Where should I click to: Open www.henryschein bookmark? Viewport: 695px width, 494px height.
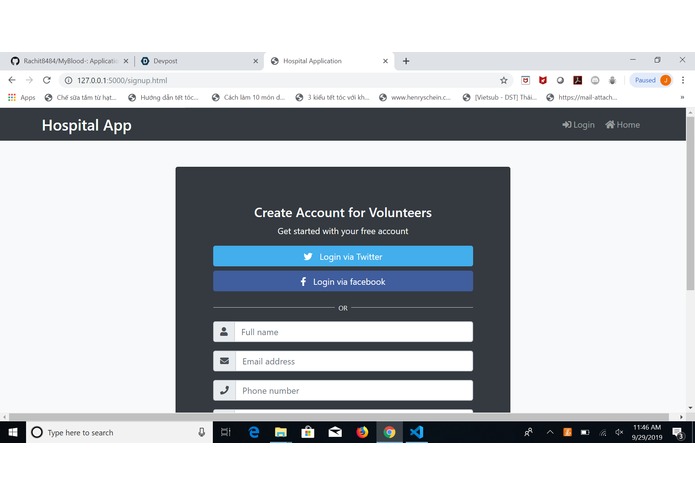pos(415,97)
